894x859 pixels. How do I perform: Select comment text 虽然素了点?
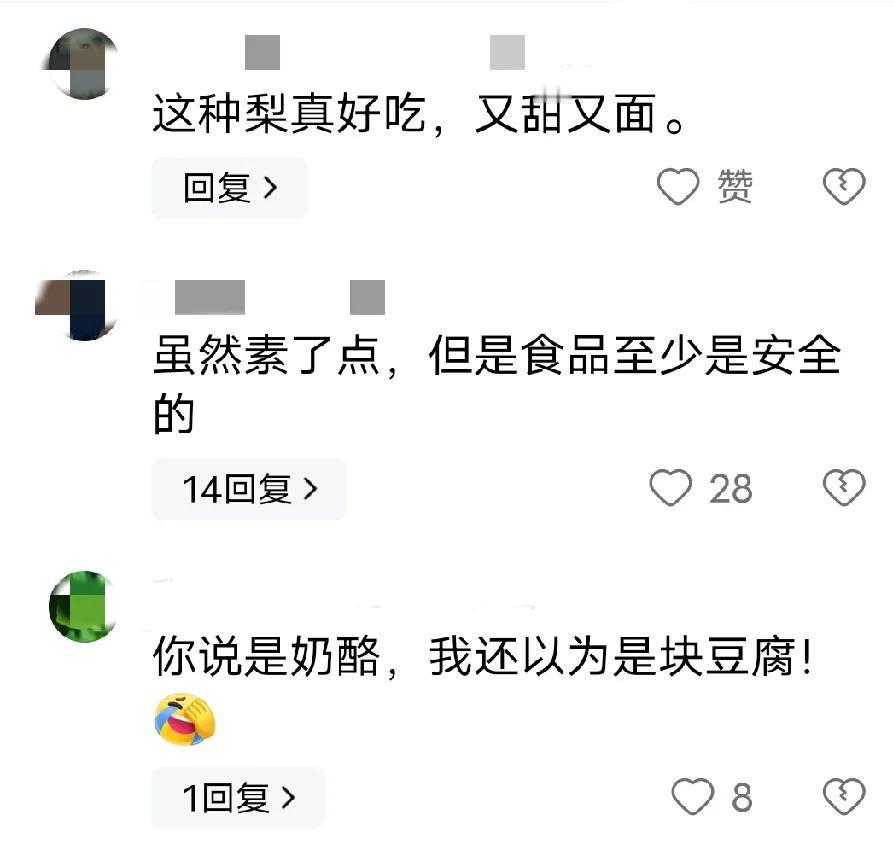[266, 355]
